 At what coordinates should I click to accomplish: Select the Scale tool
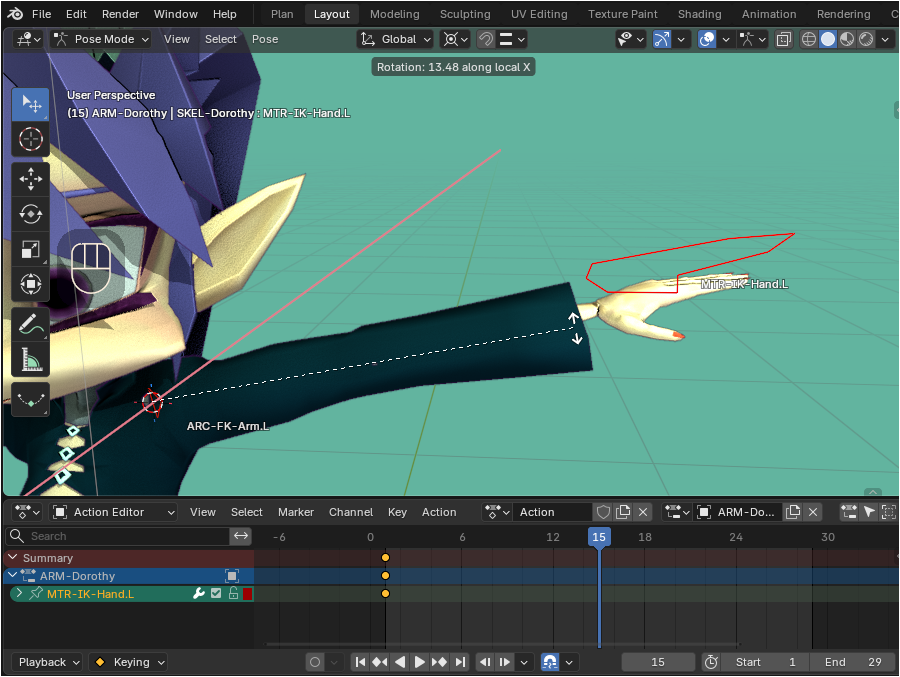tap(30, 249)
